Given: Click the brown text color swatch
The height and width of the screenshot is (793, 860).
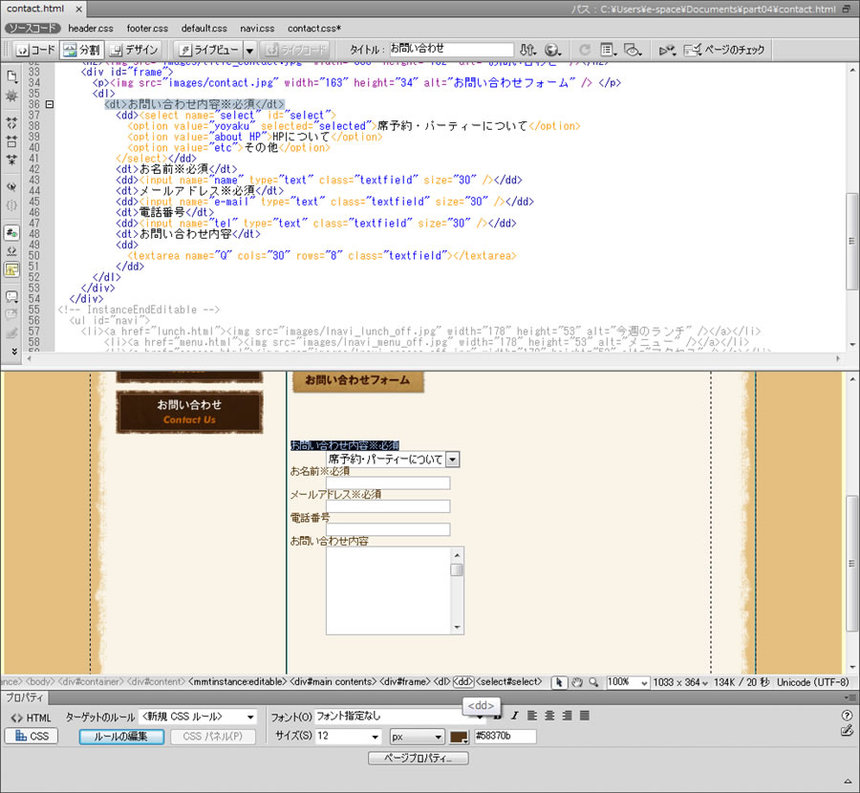Looking at the screenshot, I should coord(459,736).
